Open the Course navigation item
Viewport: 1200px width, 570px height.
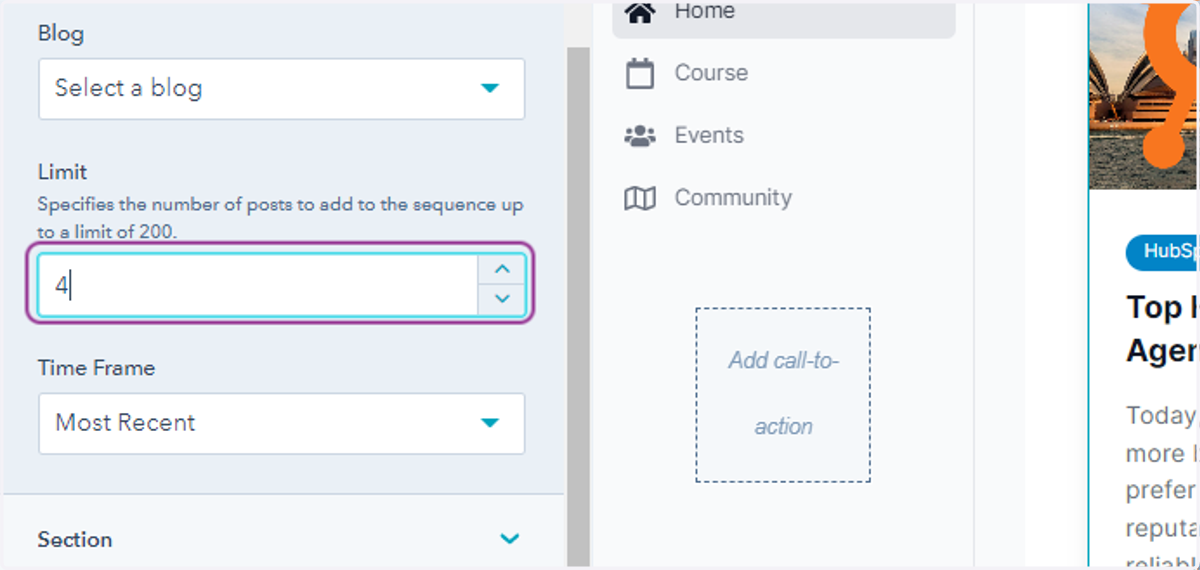tap(784, 73)
